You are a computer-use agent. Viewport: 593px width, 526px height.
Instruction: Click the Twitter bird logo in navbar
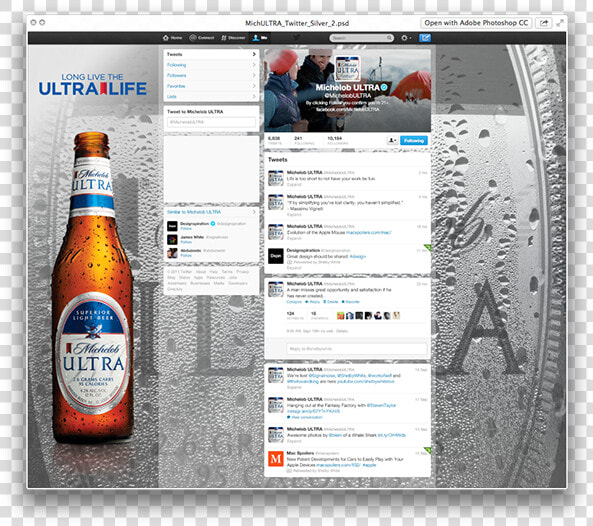[296, 37]
